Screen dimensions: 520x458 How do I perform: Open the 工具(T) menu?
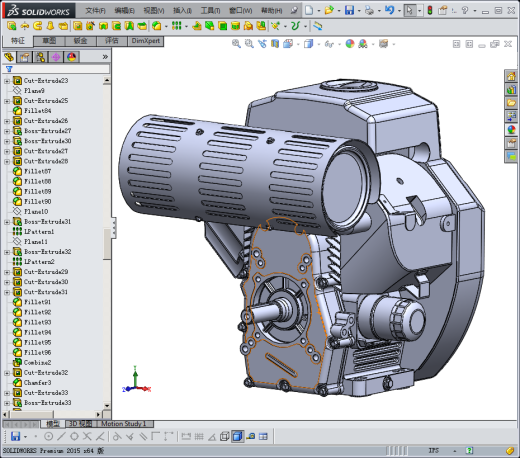point(210,11)
